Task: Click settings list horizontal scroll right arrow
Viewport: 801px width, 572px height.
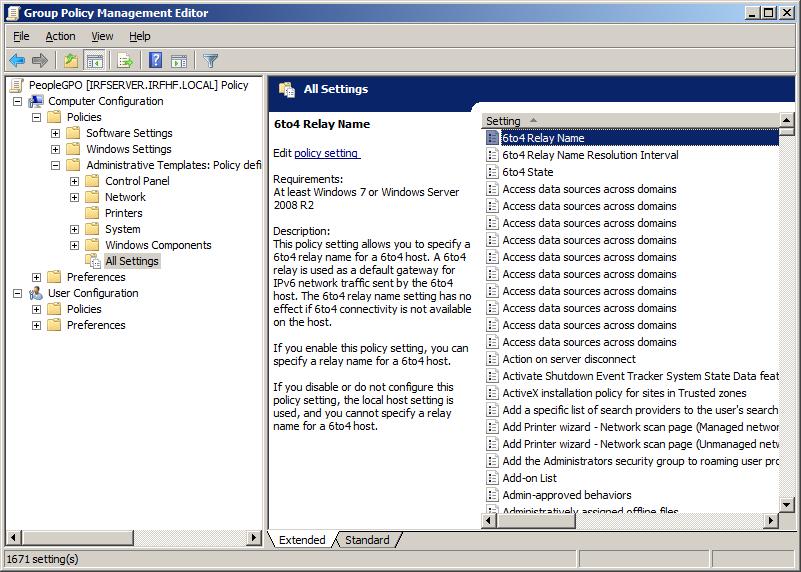Action: tap(771, 521)
